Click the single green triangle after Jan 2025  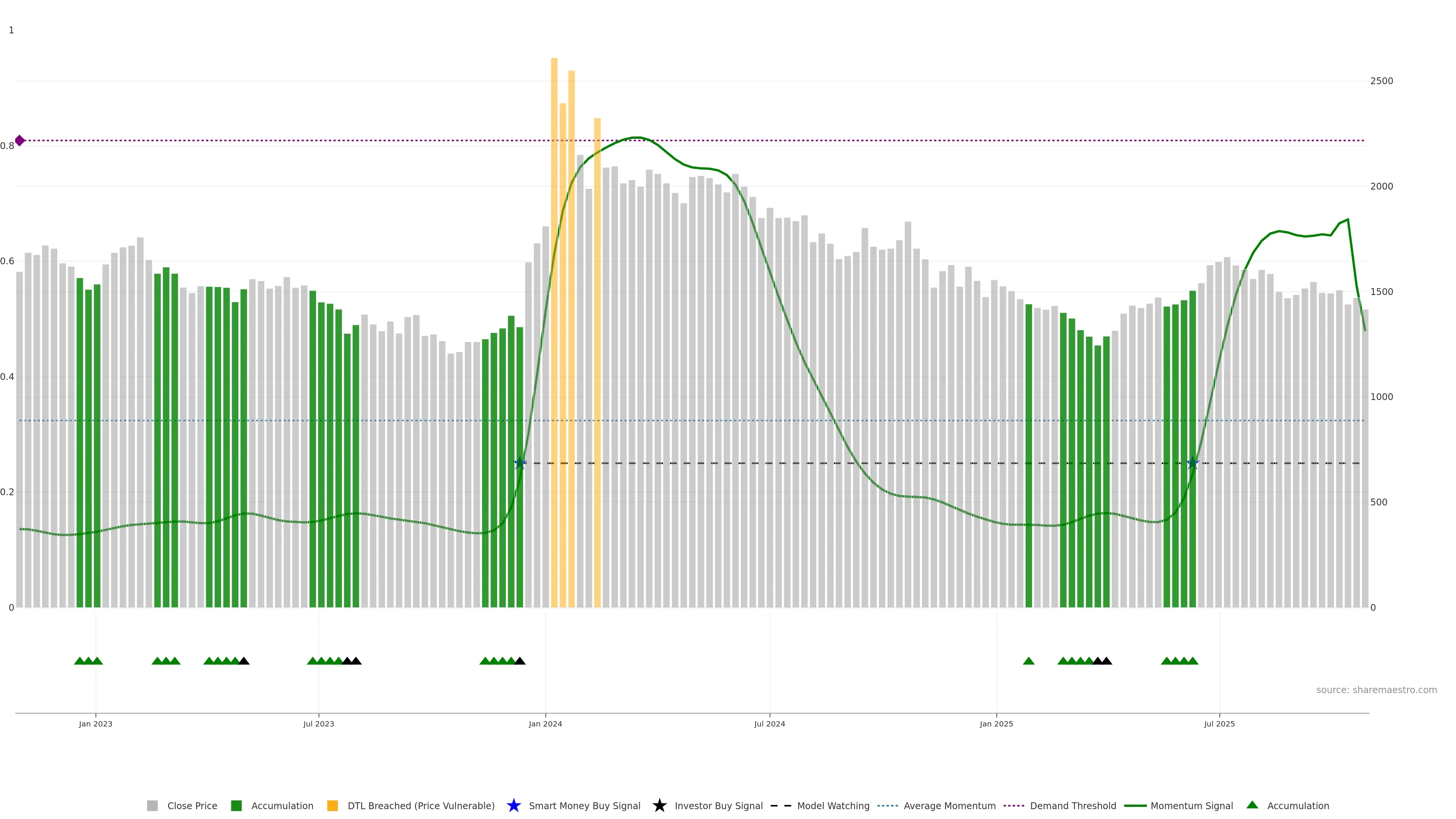click(1028, 661)
